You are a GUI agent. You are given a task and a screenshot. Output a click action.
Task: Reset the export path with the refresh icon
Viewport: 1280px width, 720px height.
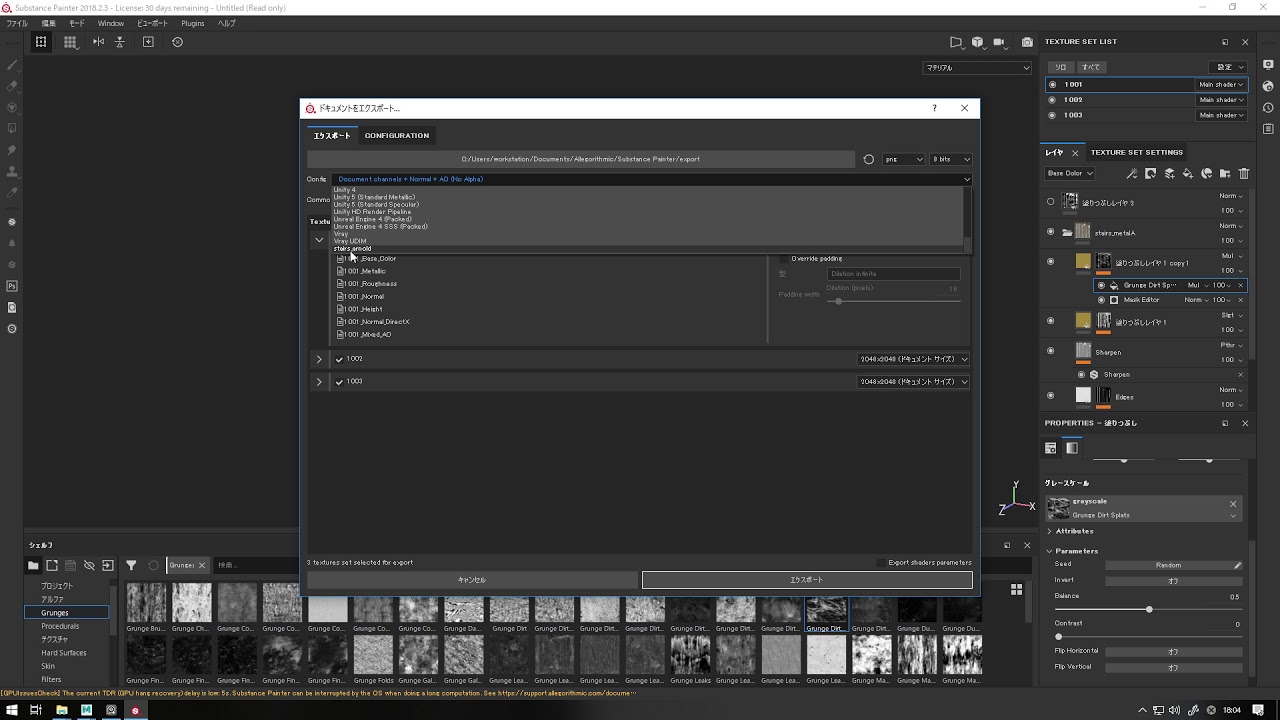point(868,159)
